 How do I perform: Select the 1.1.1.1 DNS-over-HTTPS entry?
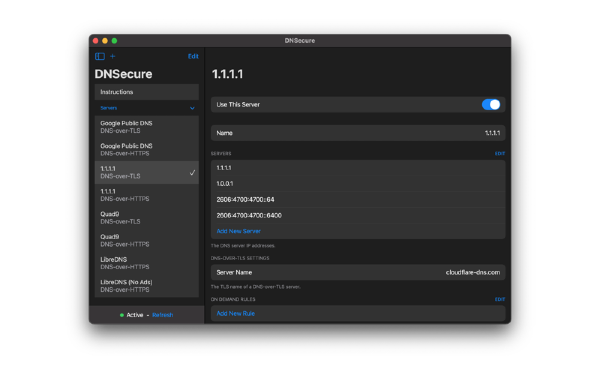pos(147,195)
